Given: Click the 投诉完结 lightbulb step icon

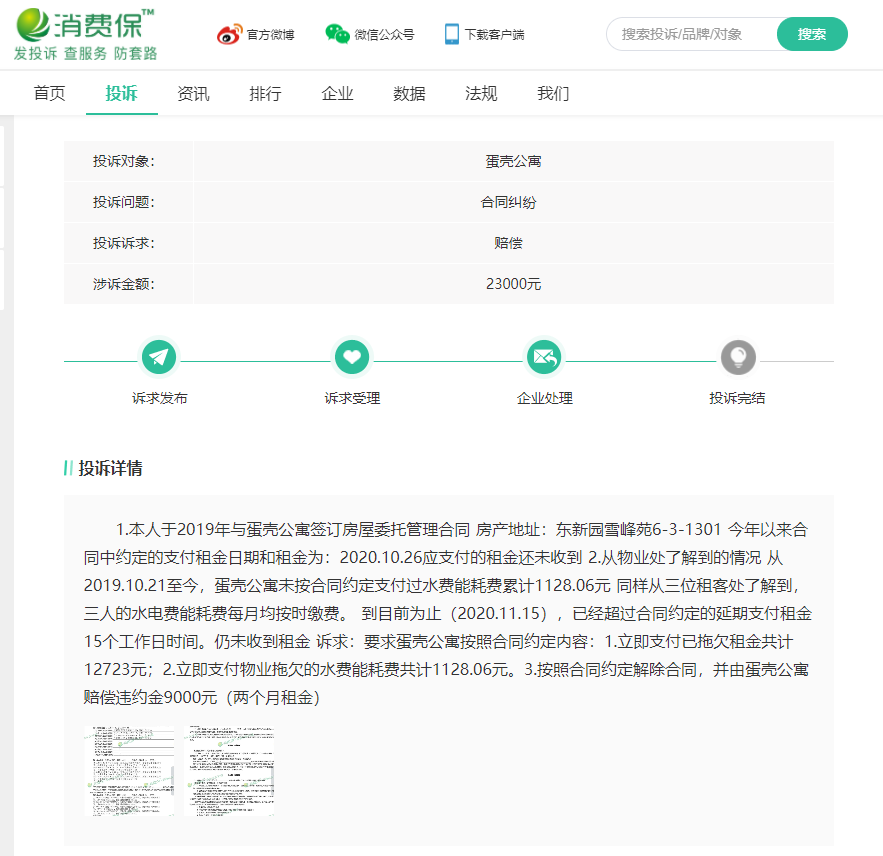Looking at the screenshot, I should [x=738, y=357].
